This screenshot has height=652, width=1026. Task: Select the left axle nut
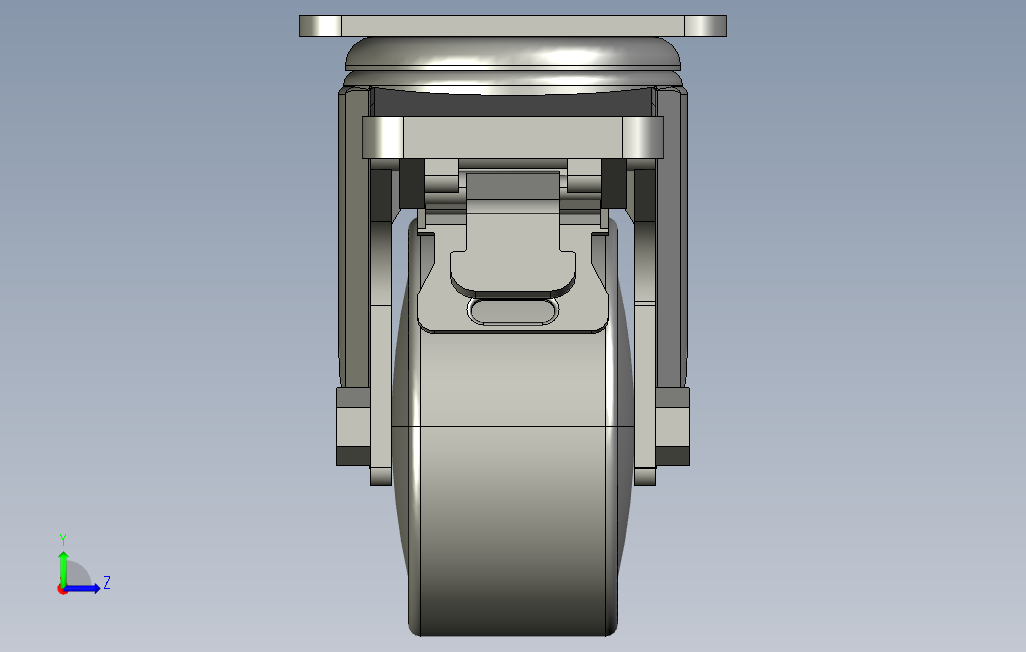(x=353, y=426)
